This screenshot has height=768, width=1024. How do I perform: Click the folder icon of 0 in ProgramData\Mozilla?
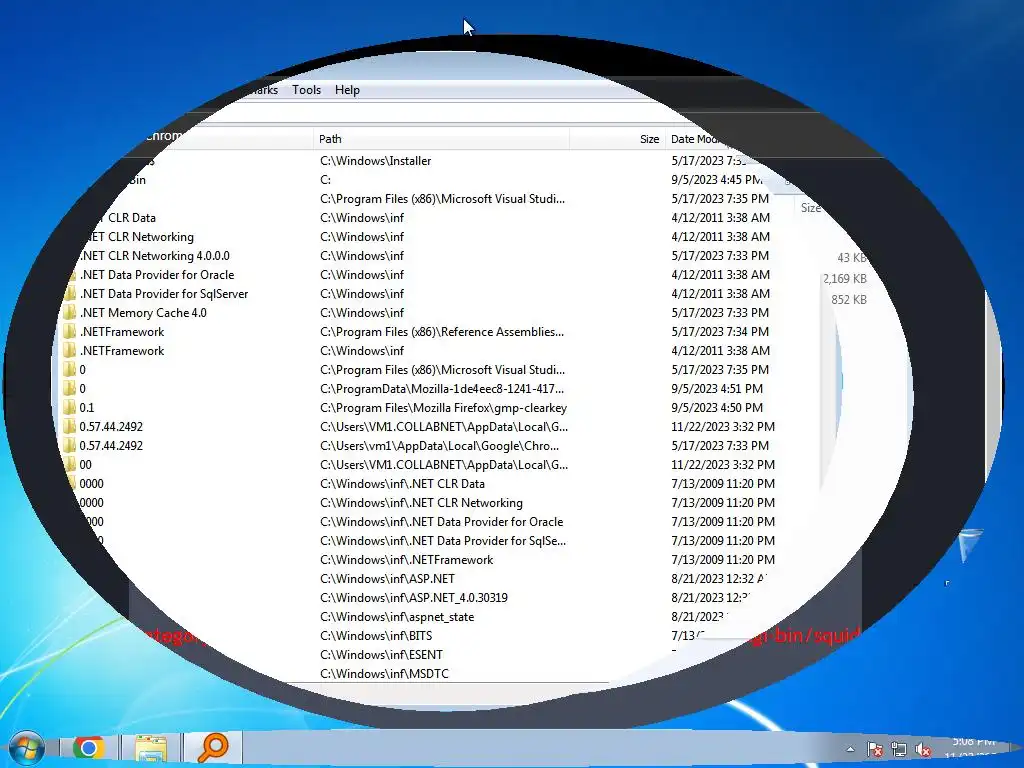tap(69, 389)
